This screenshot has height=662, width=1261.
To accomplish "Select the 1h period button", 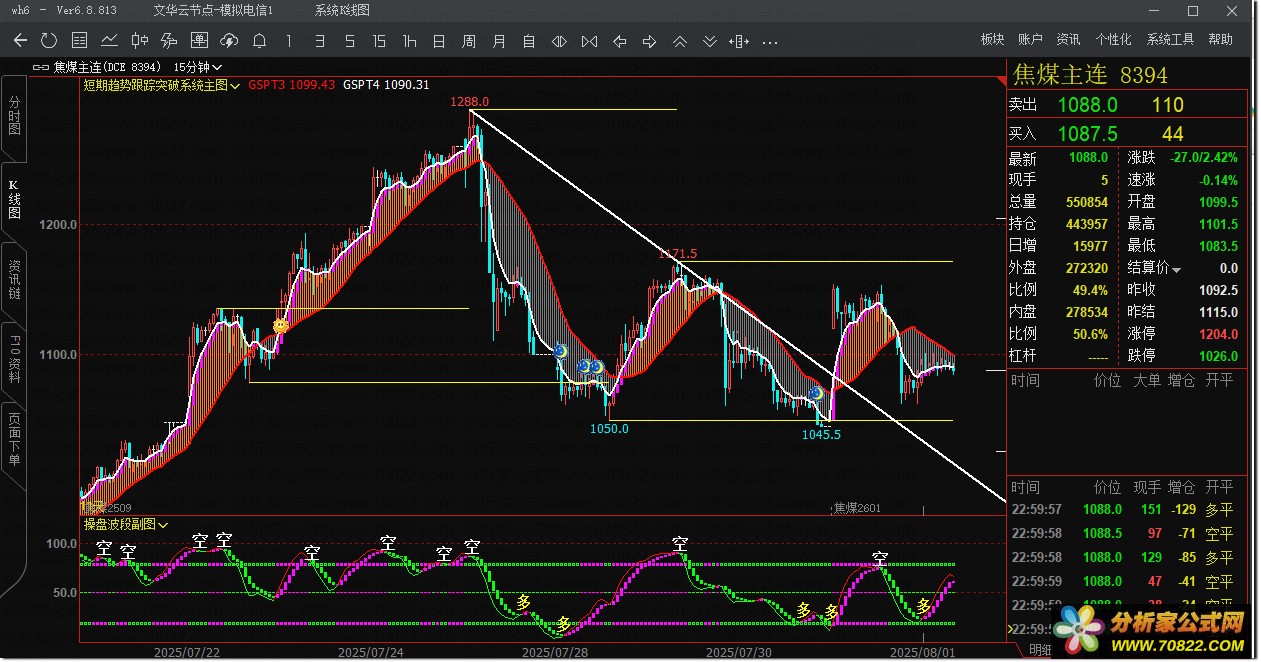I will pyautogui.click(x=409, y=41).
